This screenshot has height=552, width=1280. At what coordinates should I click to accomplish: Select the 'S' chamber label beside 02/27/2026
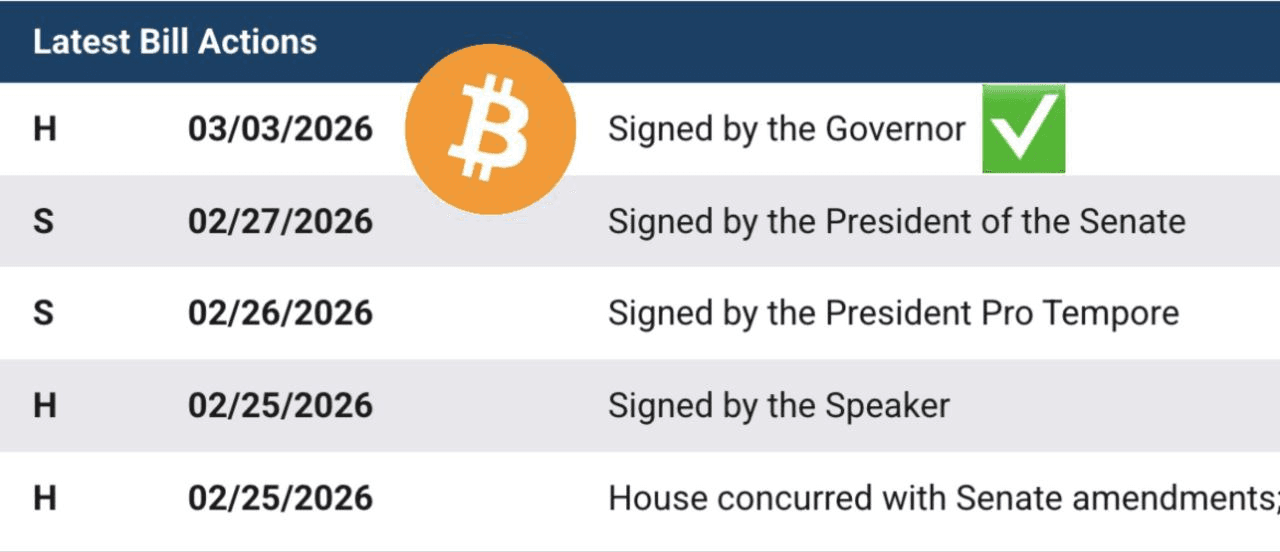tap(43, 221)
